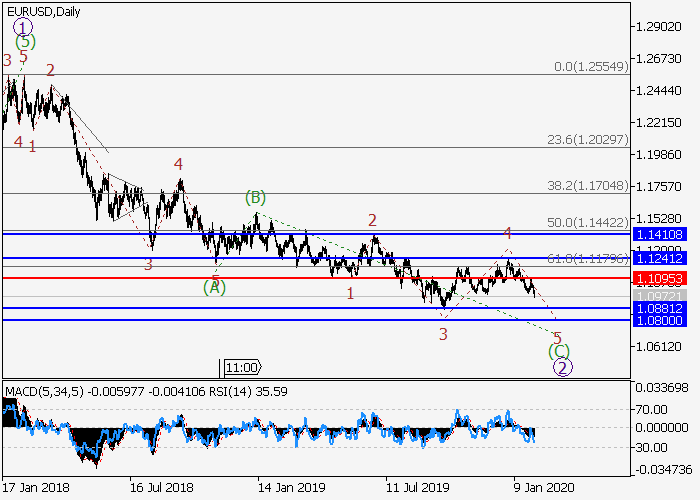Select the 1.10953 red price label
The image size is (700, 500).
[x=659, y=278]
